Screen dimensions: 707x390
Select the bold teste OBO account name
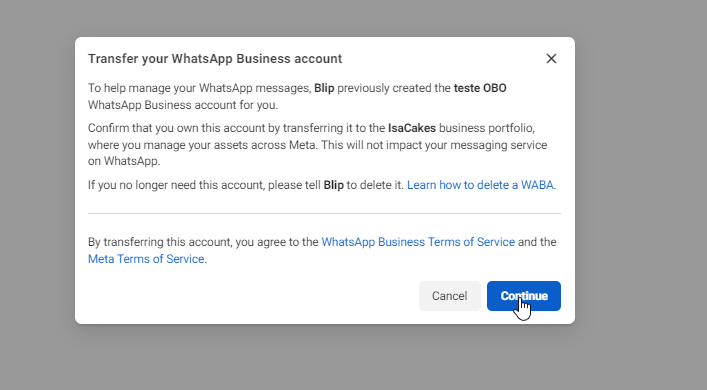coord(480,88)
